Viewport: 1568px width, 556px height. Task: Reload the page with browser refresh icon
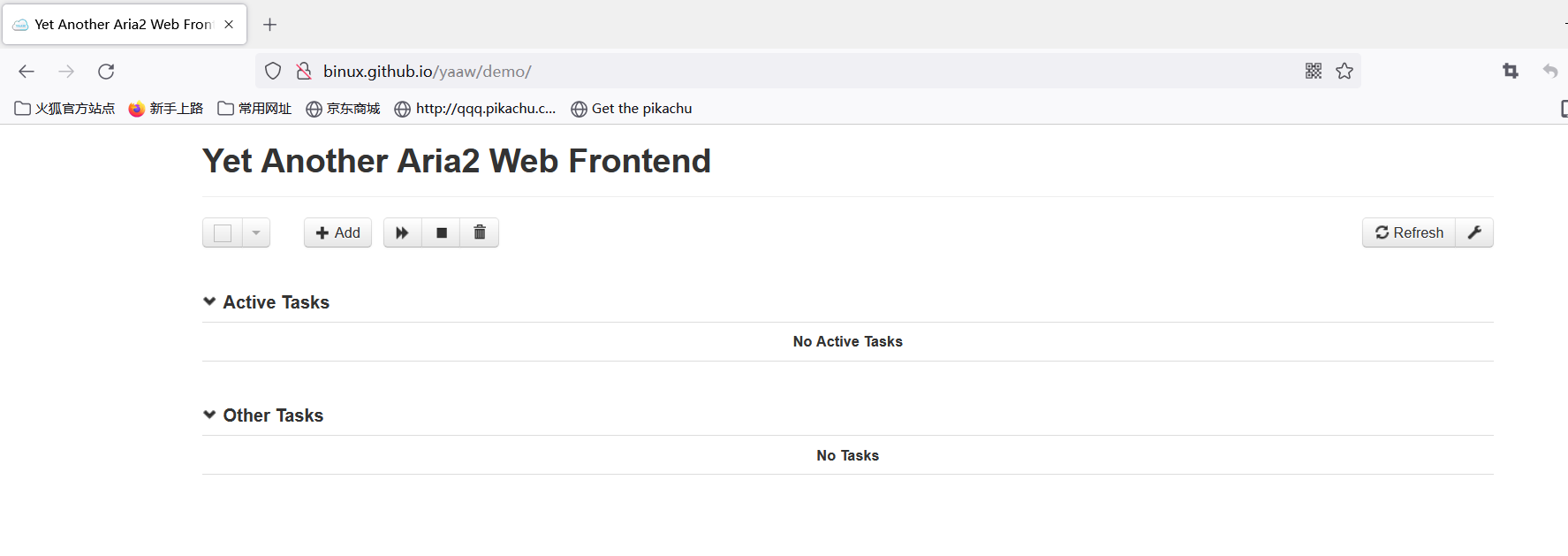click(106, 71)
